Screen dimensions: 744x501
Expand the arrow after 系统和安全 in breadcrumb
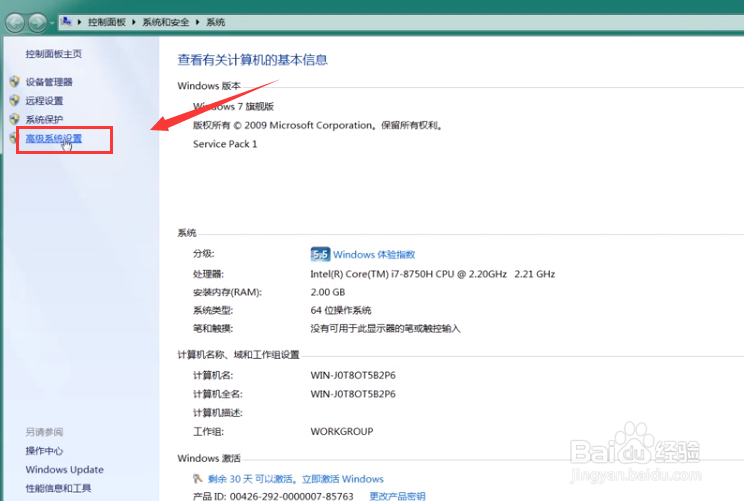tap(197, 22)
